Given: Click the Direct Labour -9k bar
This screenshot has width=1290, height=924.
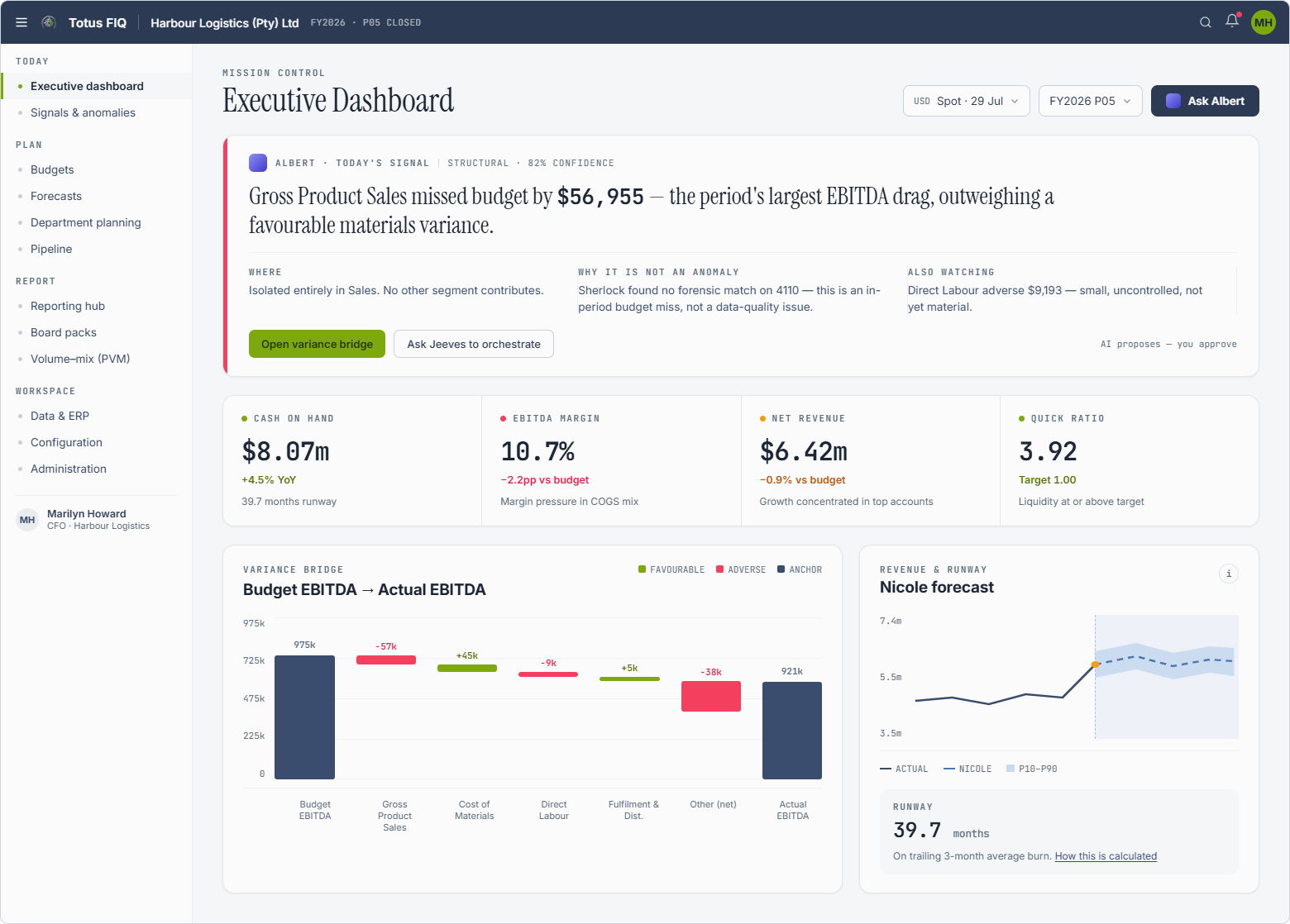Looking at the screenshot, I should (x=548, y=674).
